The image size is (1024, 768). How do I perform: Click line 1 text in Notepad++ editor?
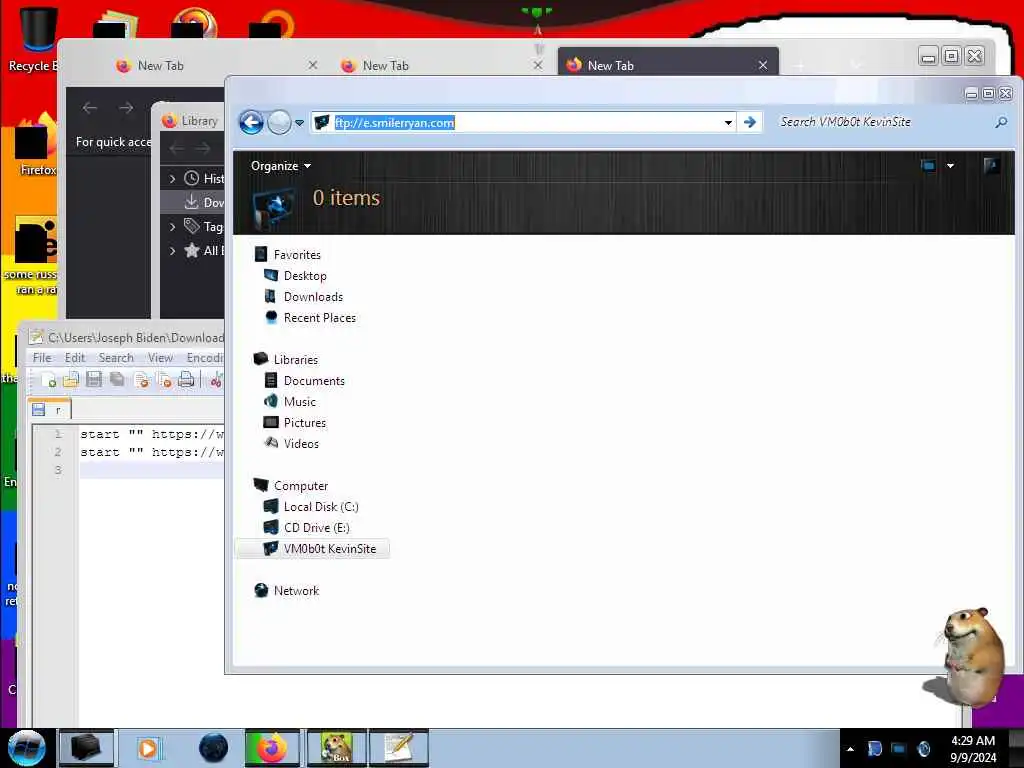[x=152, y=434]
